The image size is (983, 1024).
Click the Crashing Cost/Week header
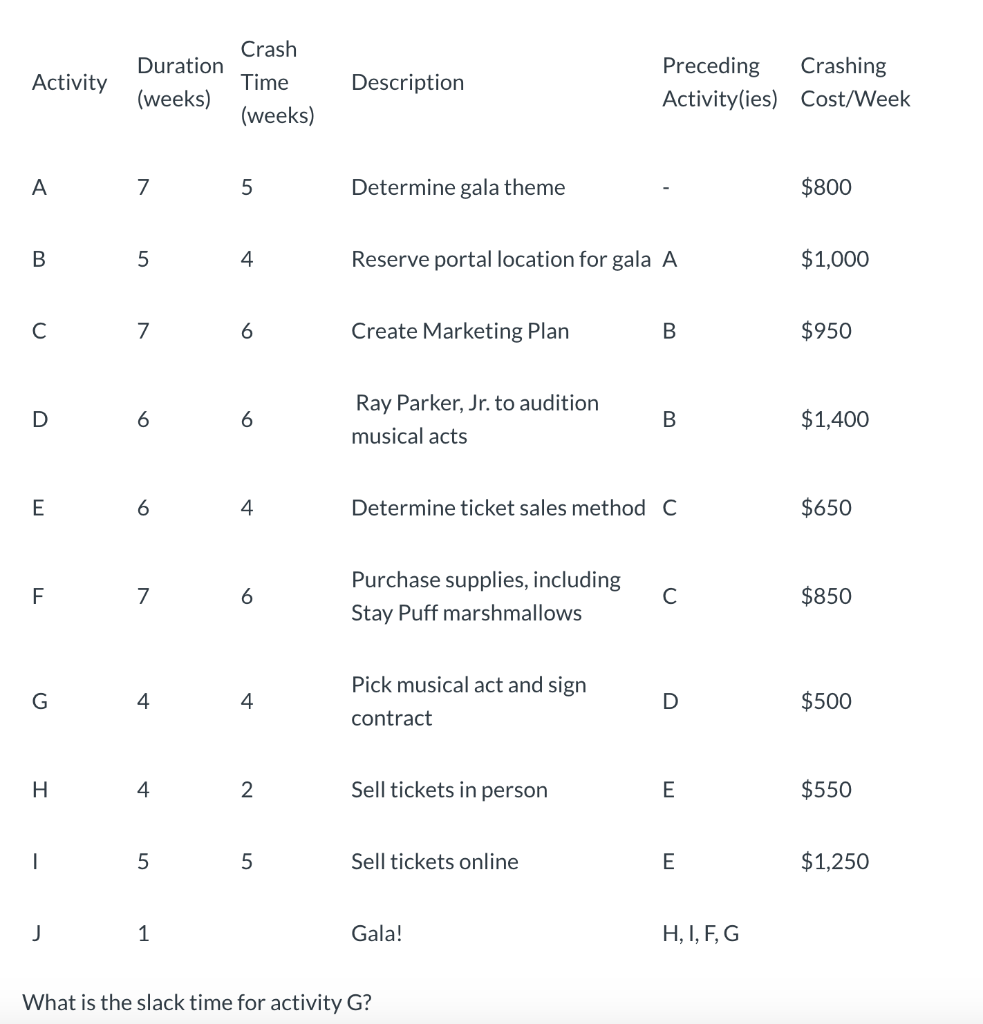[x=855, y=82]
